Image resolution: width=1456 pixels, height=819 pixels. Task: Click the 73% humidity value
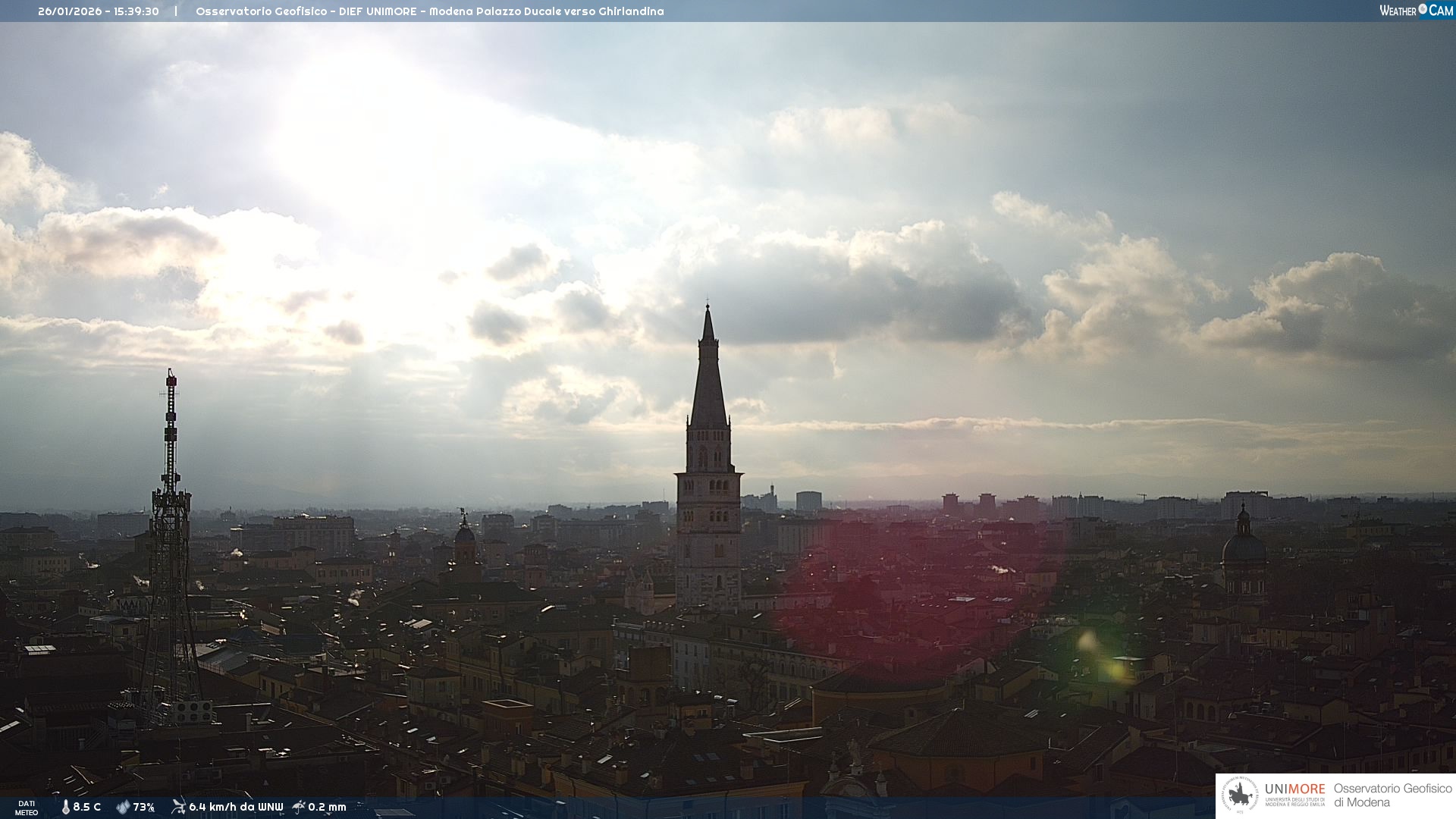(x=144, y=808)
